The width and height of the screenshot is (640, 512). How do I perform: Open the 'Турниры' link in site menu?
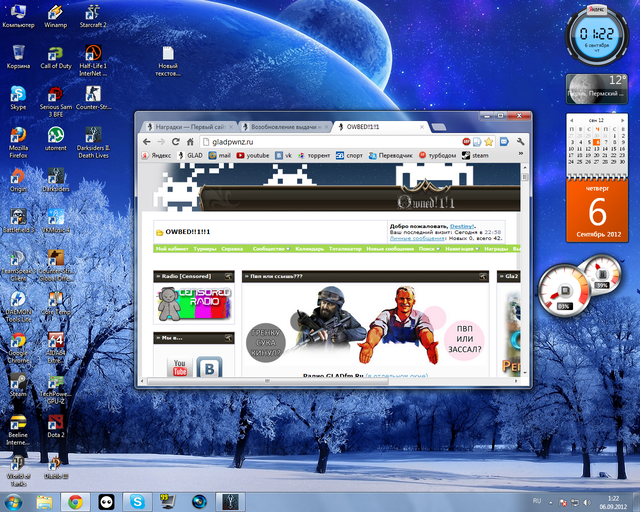[204, 248]
